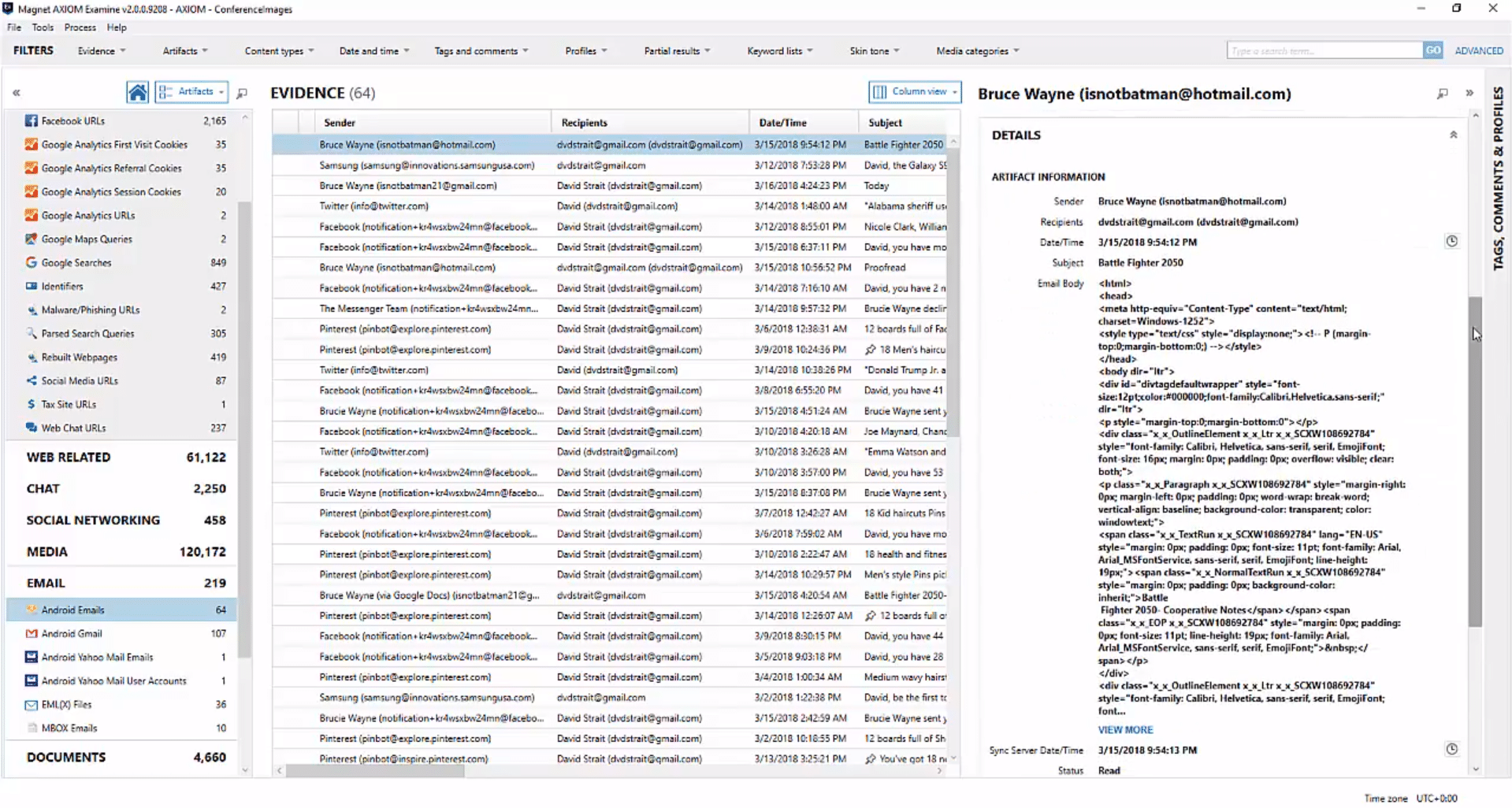Collapse details panel with double chevron
1512x808 pixels.
pos(1469,93)
